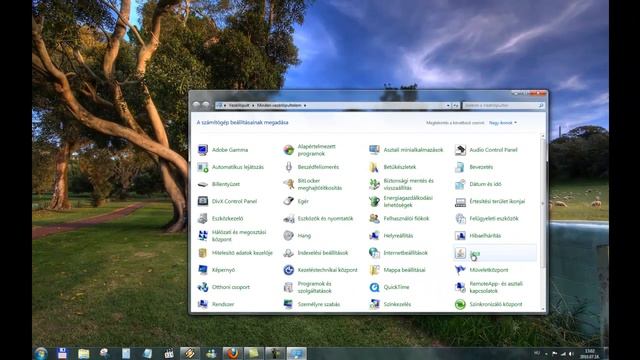Screen dimensions: 640x360
Task: Open Hitelesítő adatok kezelője
Action: [x=235, y=253]
